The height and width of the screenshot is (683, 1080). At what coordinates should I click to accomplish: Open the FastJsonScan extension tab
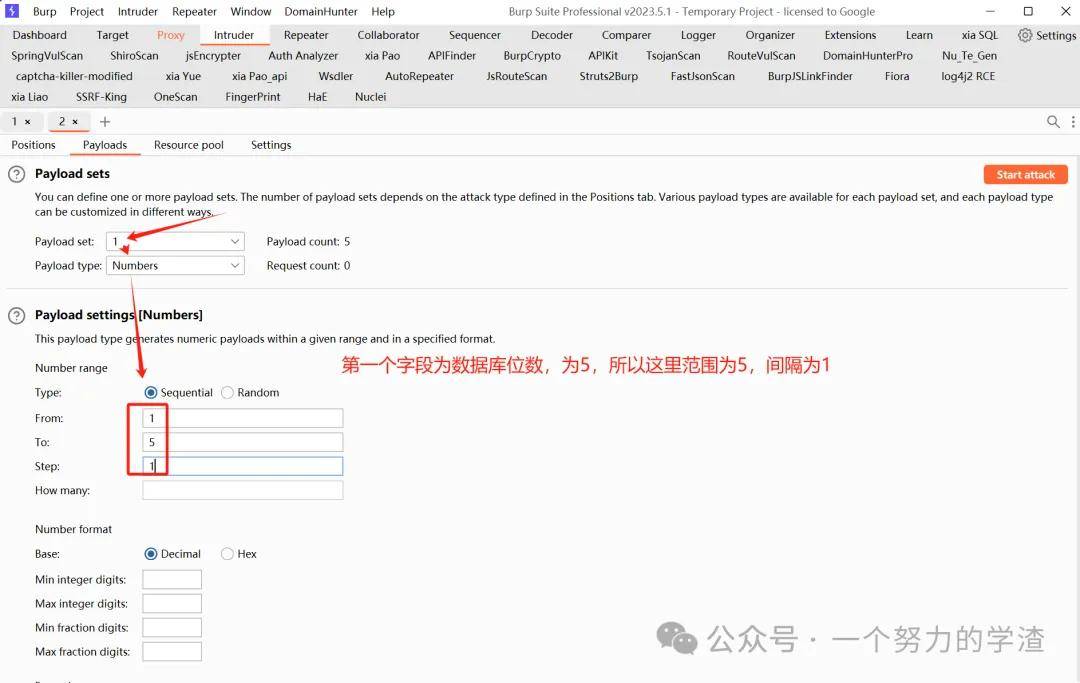[703, 76]
